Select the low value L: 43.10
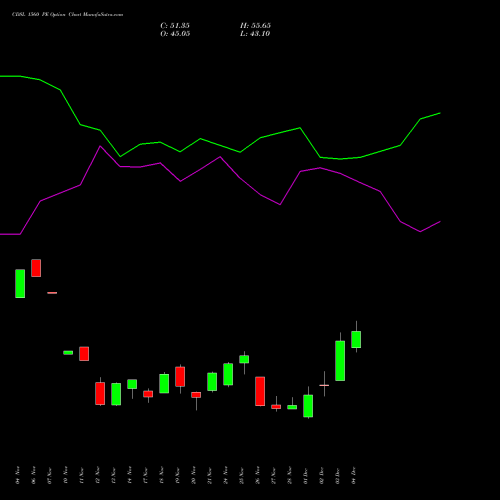This screenshot has width=500, height=500. (x=255, y=34)
